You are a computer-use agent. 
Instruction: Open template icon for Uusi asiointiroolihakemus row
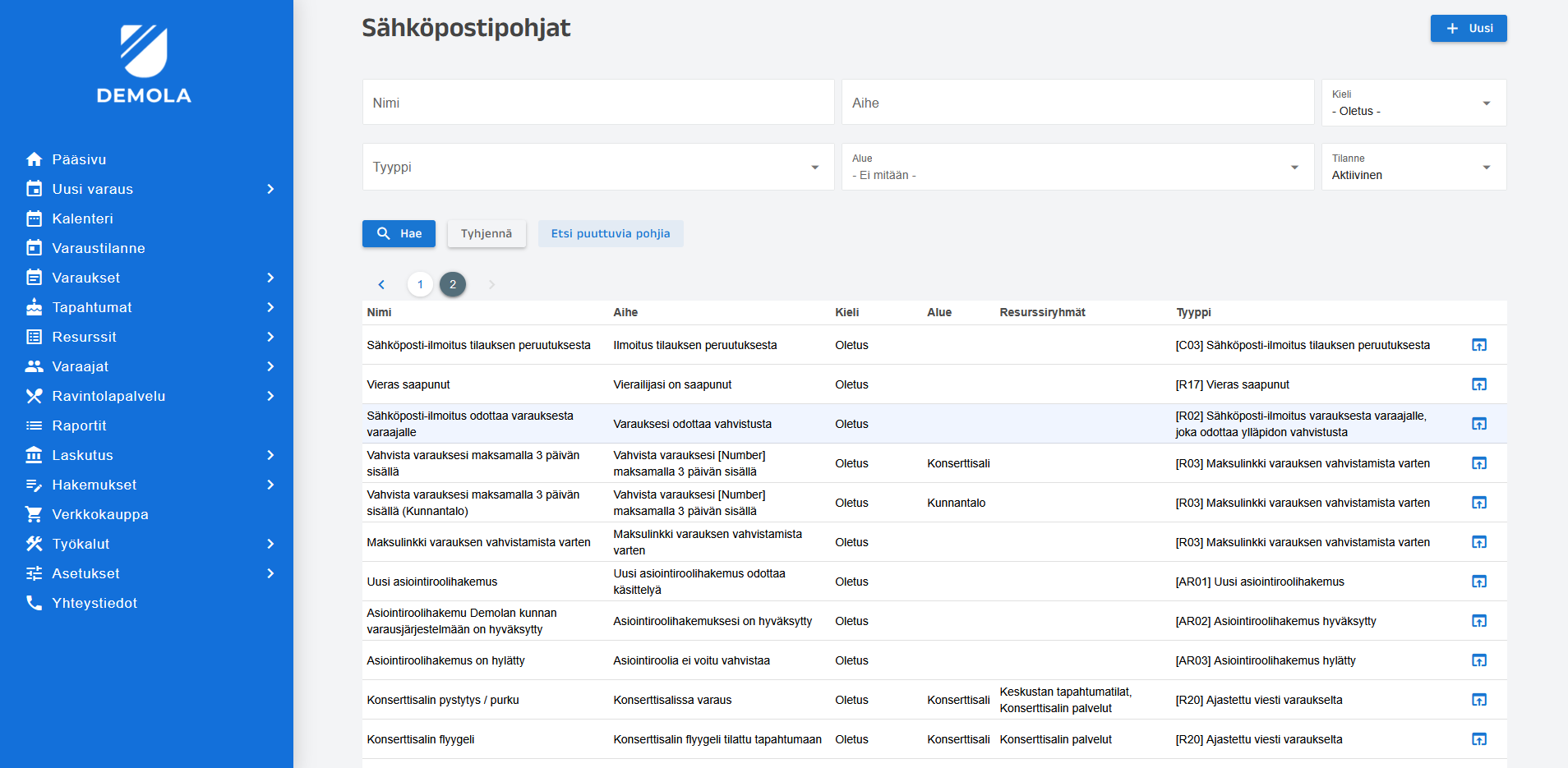(1479, 582)
